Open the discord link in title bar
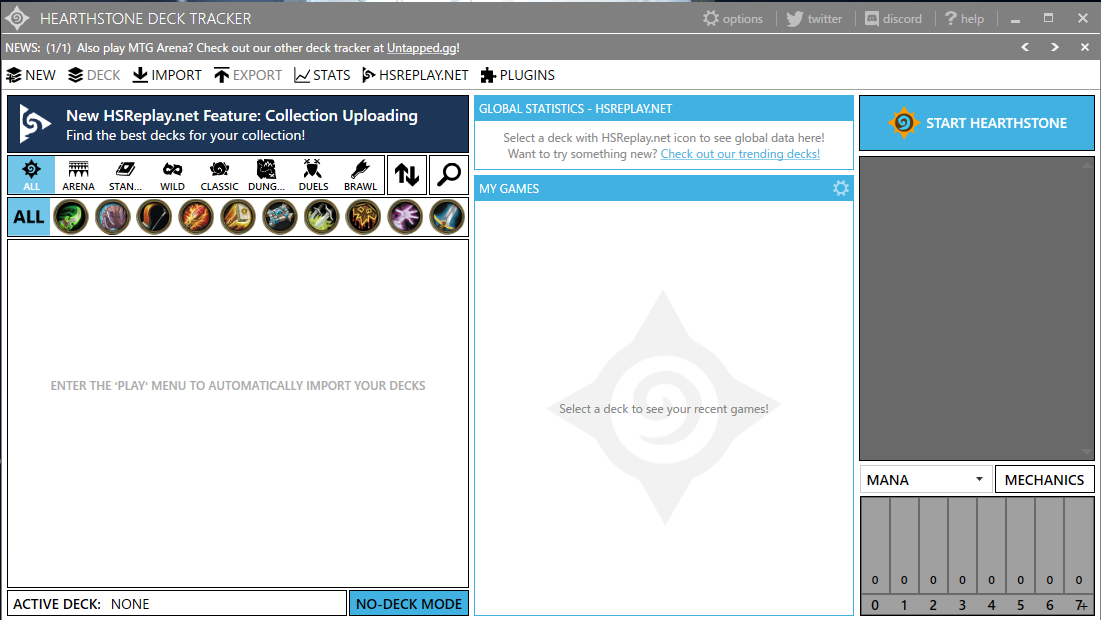The width and height of the screenshot is (1101, 620). tap(893, 19)
